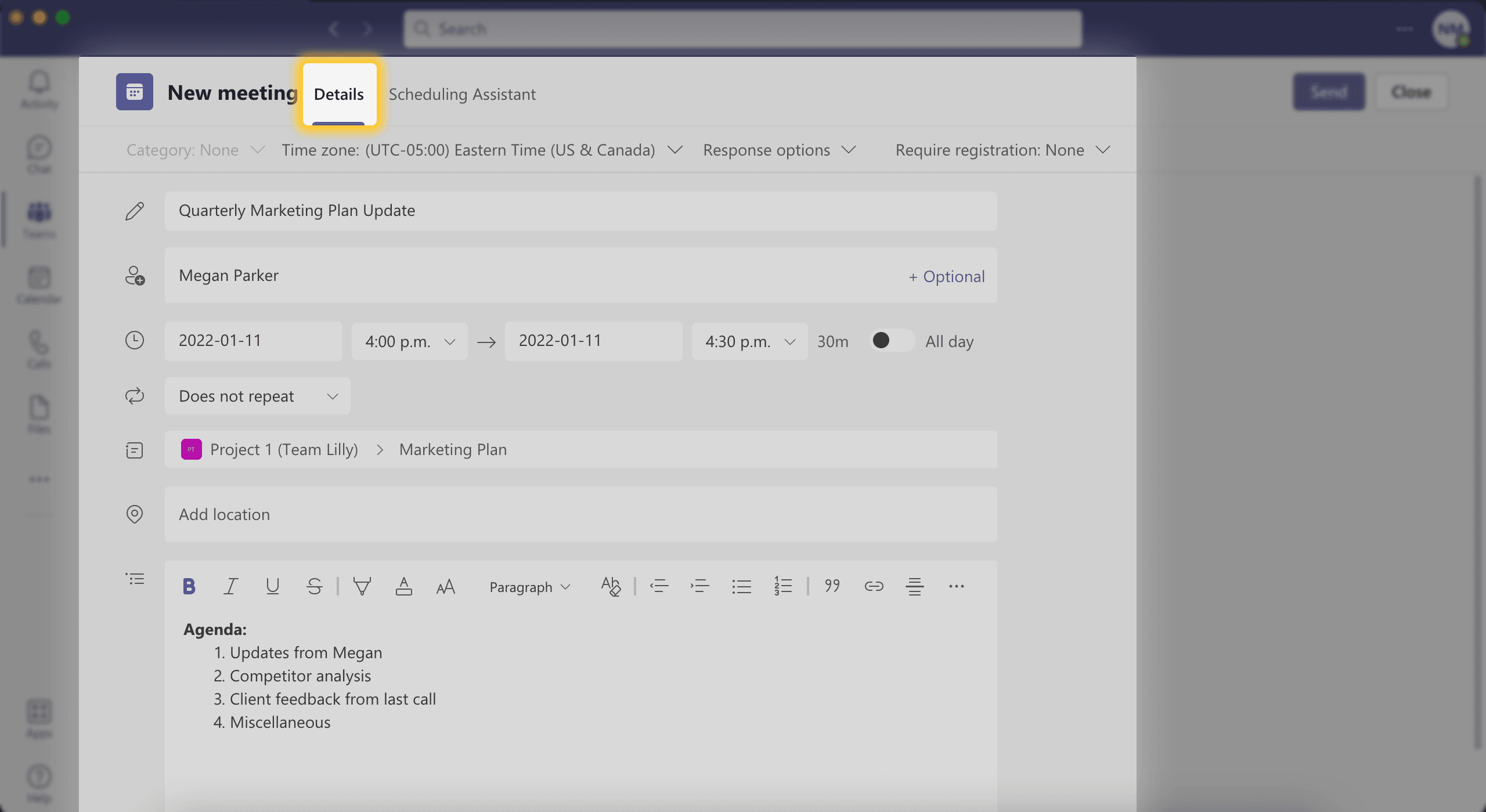Select the hyperlink insert icon

(873, 586)
